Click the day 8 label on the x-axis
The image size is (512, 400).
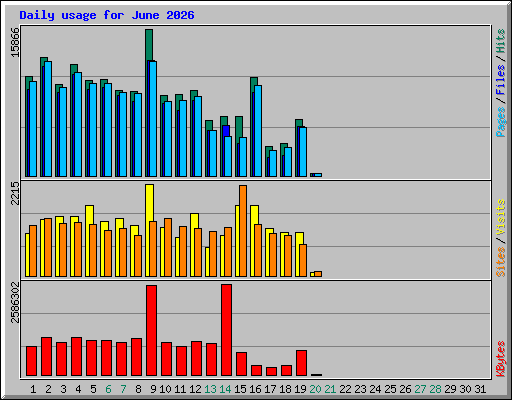point(138,389)
